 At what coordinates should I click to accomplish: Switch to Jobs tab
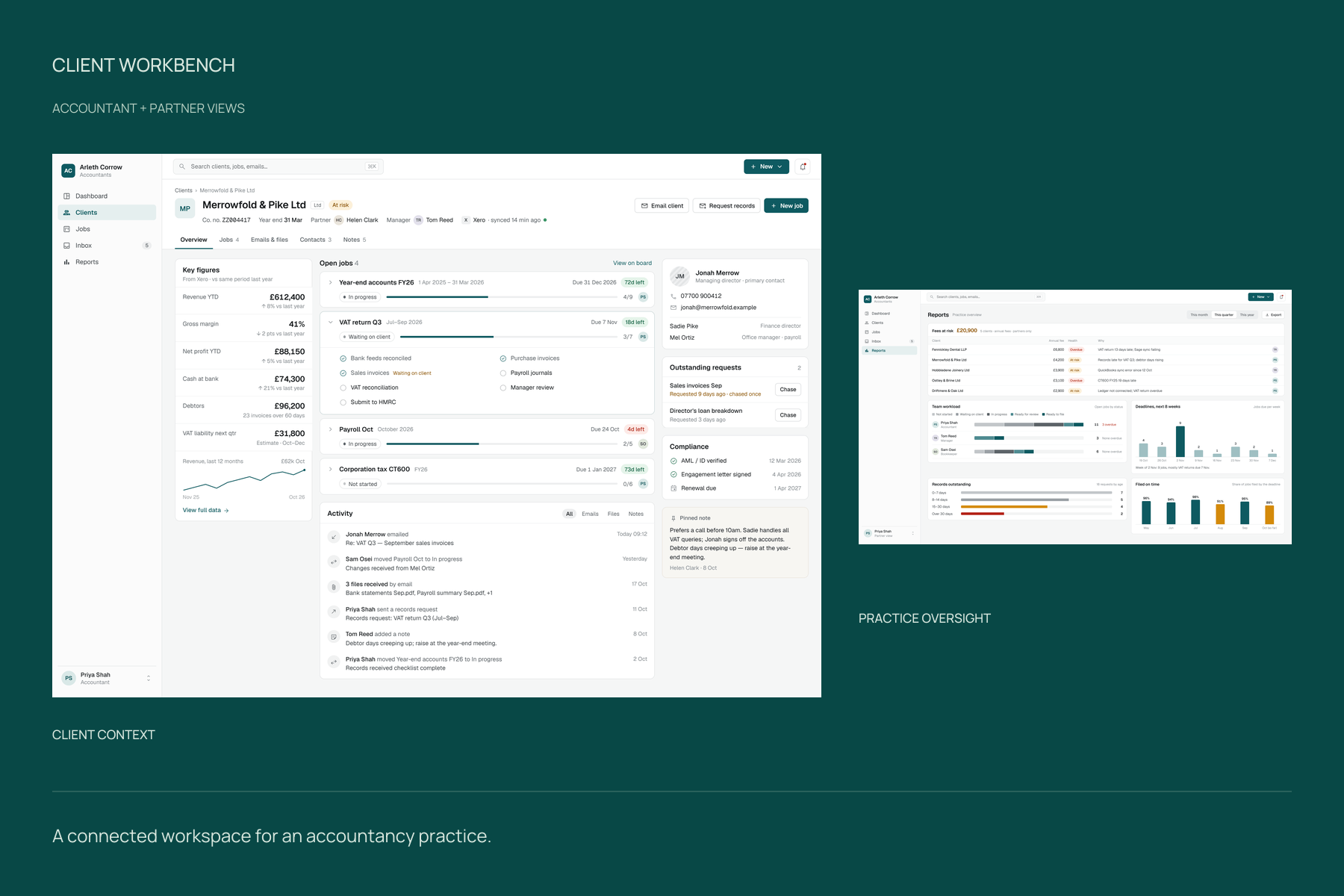click(x=228, y=240)
